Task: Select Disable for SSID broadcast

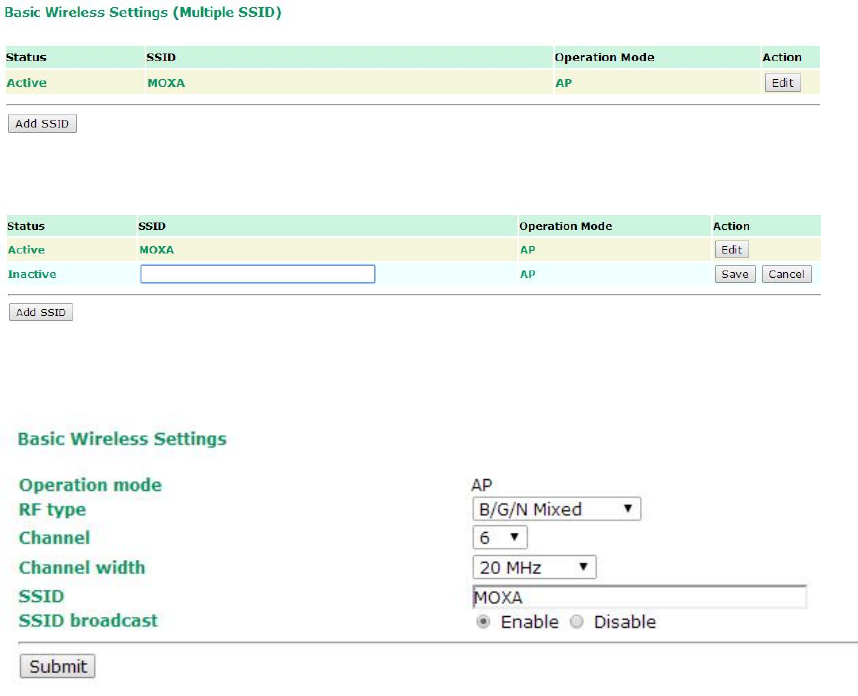Action: point(577,622)
